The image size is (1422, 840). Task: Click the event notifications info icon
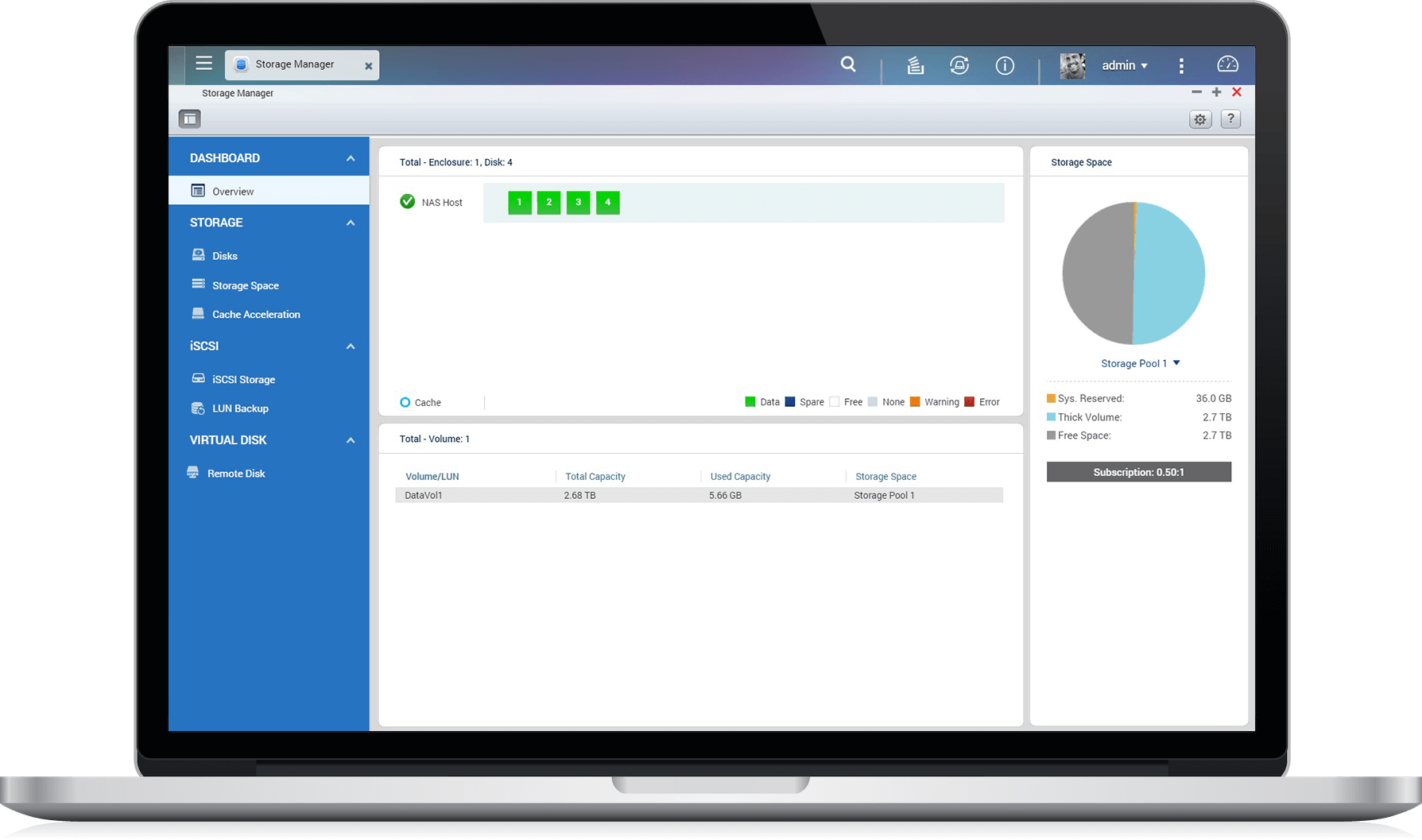1005,66
